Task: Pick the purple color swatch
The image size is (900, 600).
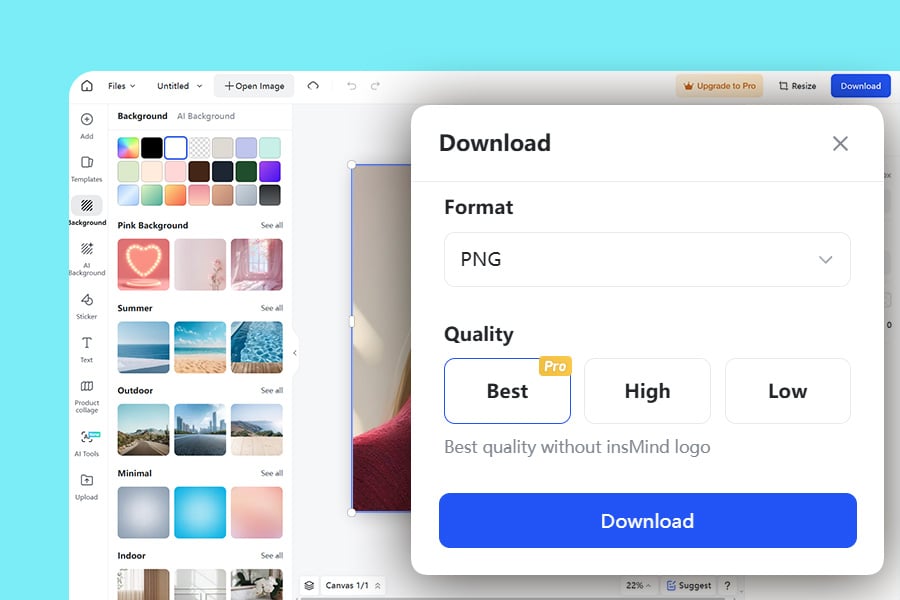Action: click(x=270, y=171)
